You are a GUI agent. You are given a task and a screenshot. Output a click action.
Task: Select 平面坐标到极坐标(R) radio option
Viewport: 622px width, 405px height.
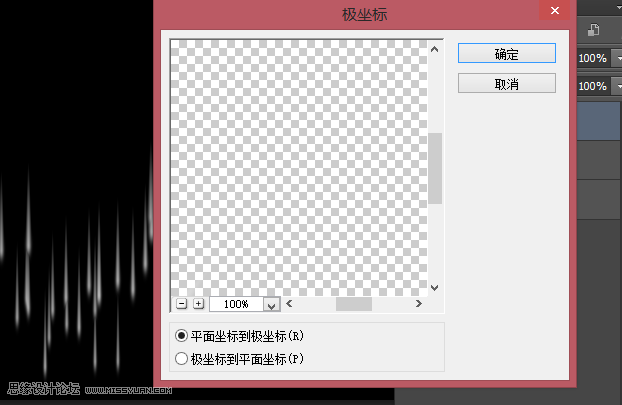click(182, 337)
